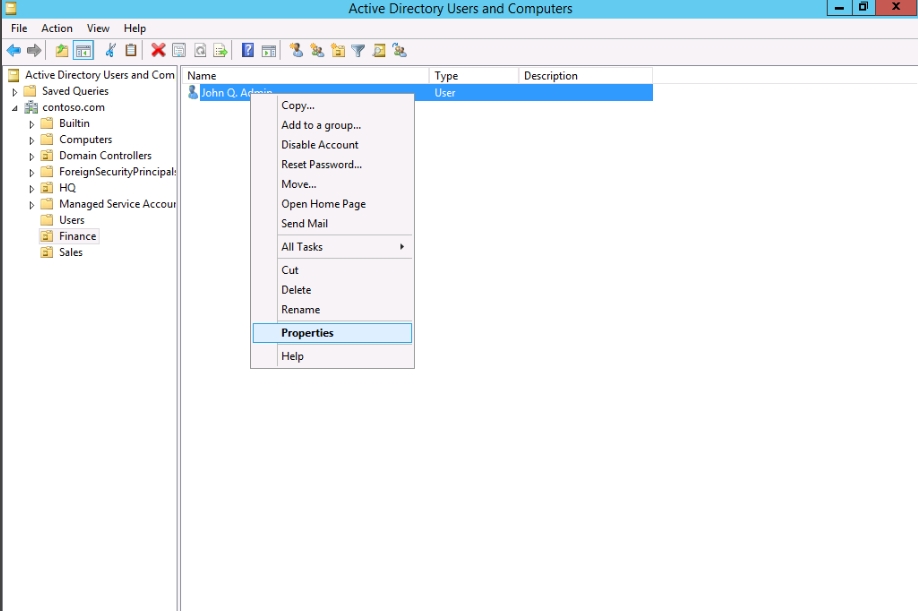Click the Export List toolbar icon
918x611 pixels.
220,50
